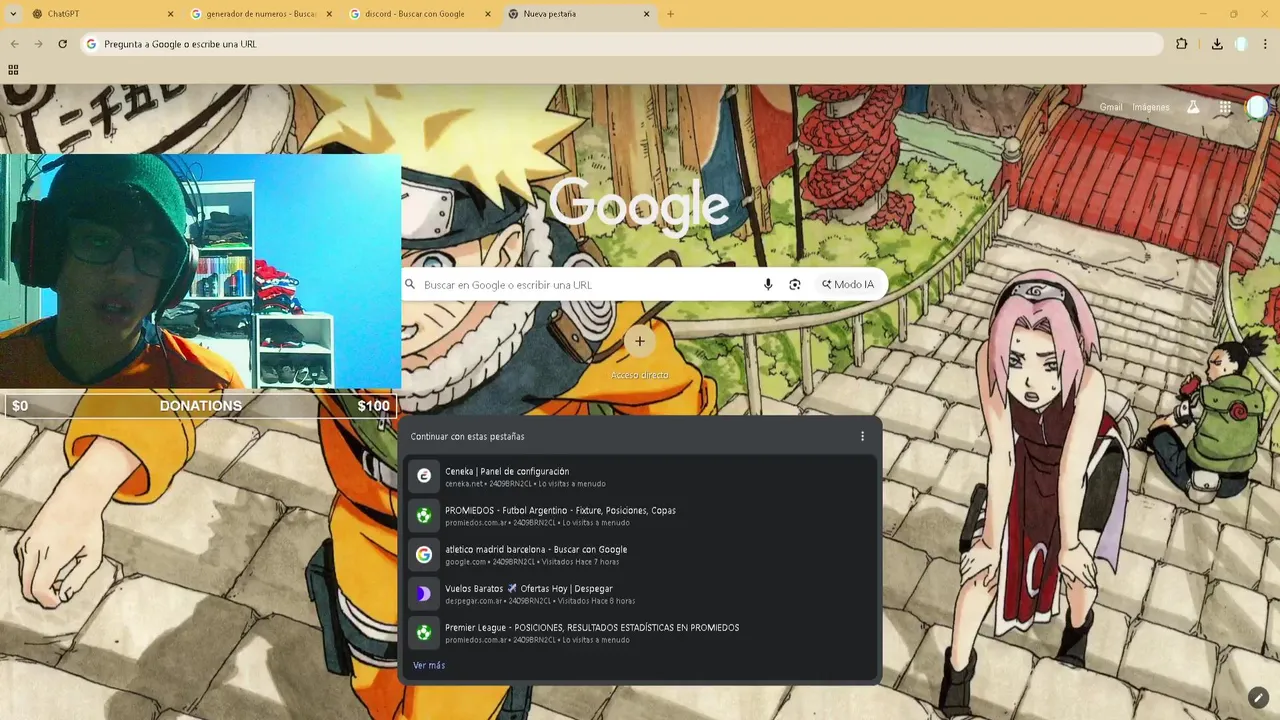Close the ChatGPT tab
Image resolution: width=1280 pixels, height=720 pixels.
click(170, 14)
